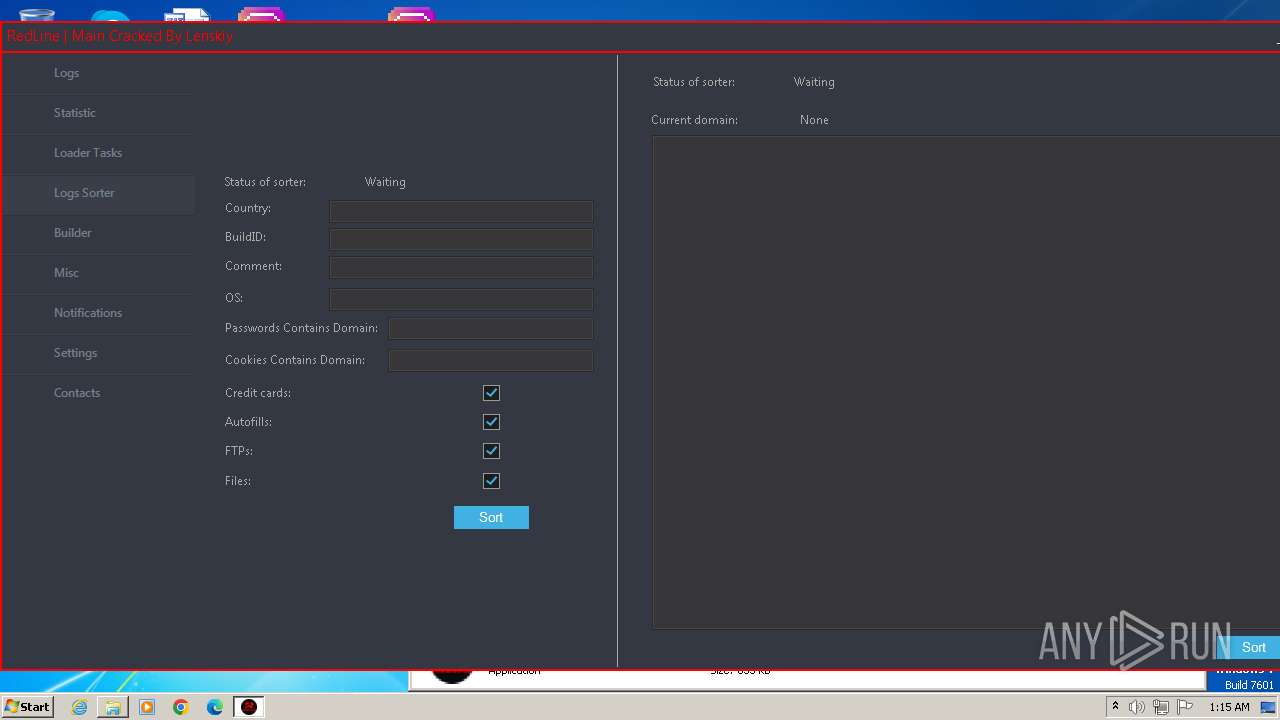
Task: Open the network tray icon
Action: 1161,707
